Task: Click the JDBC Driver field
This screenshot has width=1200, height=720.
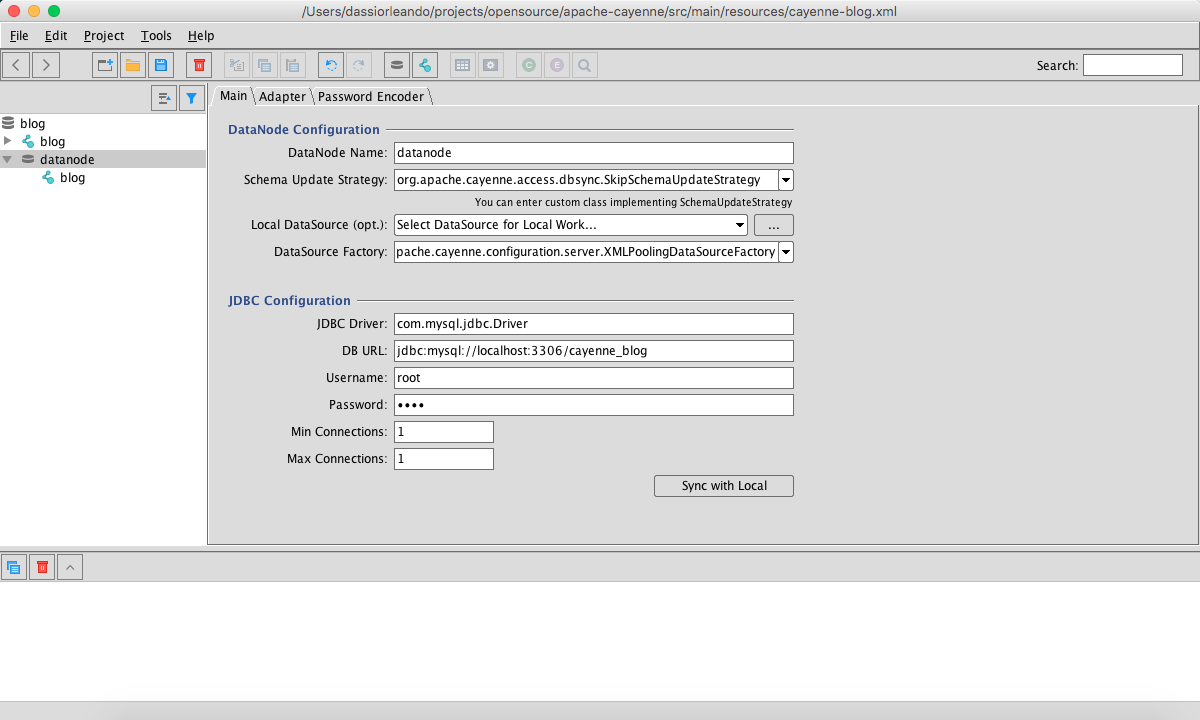Action: point(594,324)
